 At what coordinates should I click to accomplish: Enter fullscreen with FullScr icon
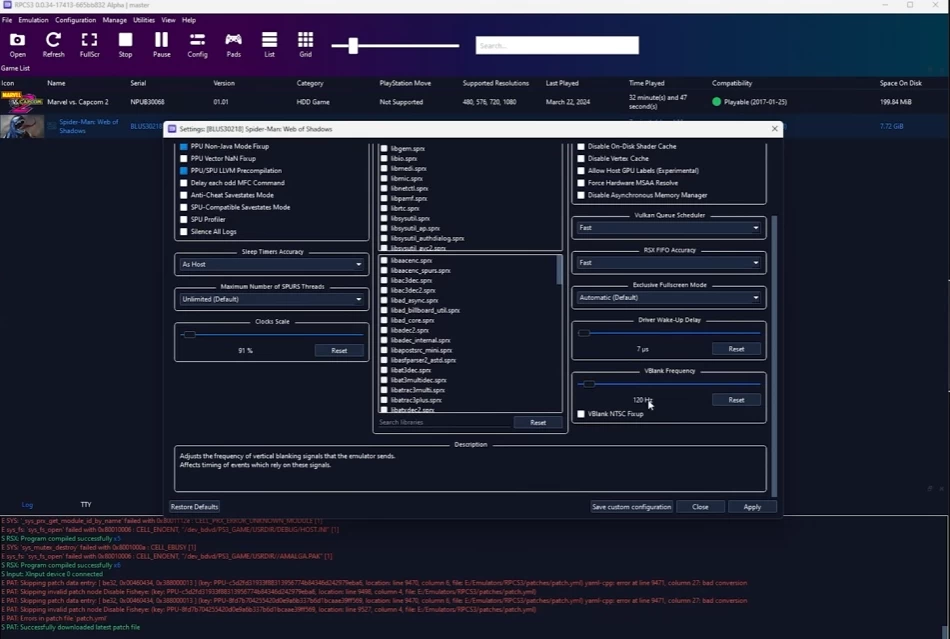tap(89, 43)
